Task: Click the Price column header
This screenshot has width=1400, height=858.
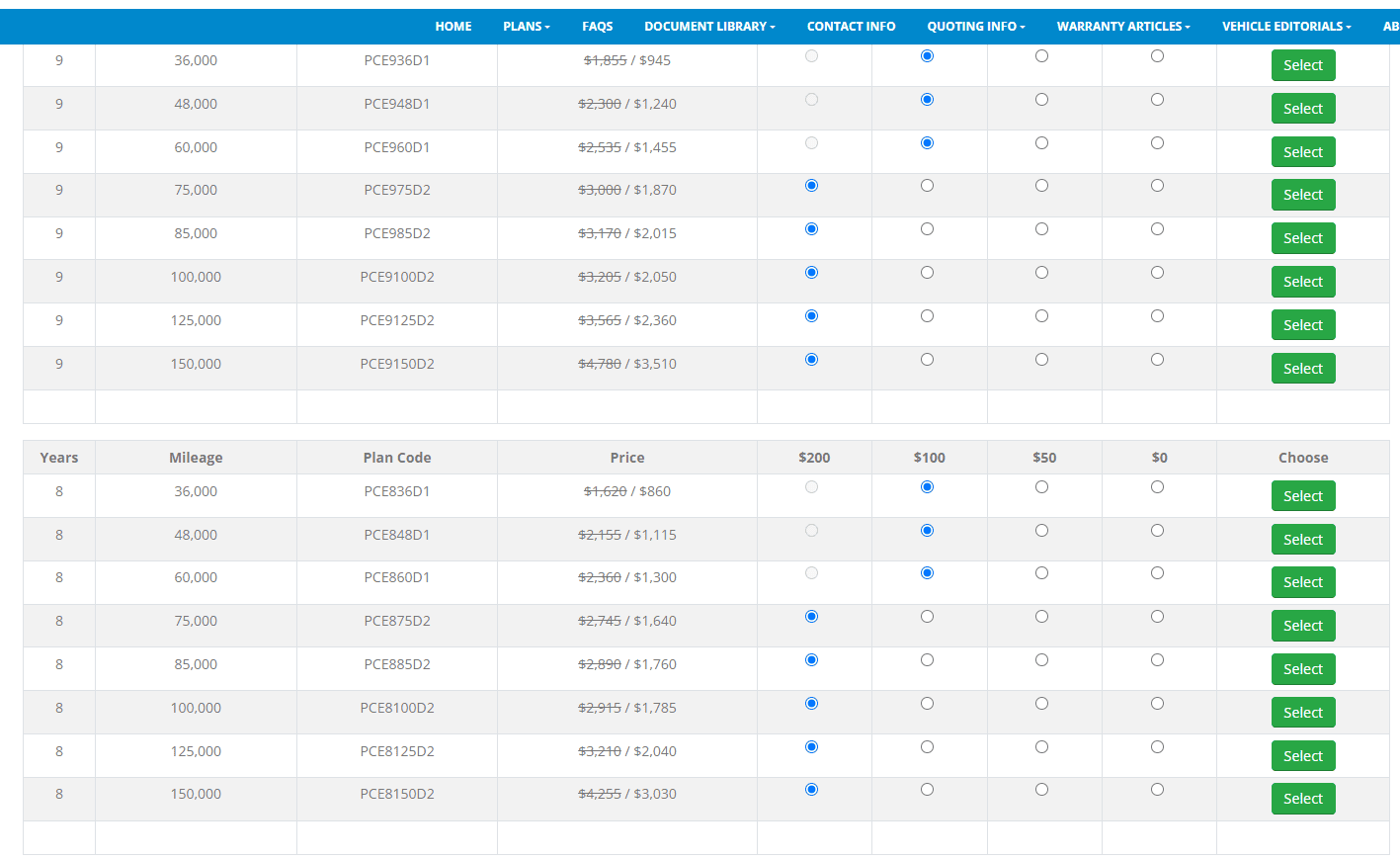Action: tap(627, 458)
